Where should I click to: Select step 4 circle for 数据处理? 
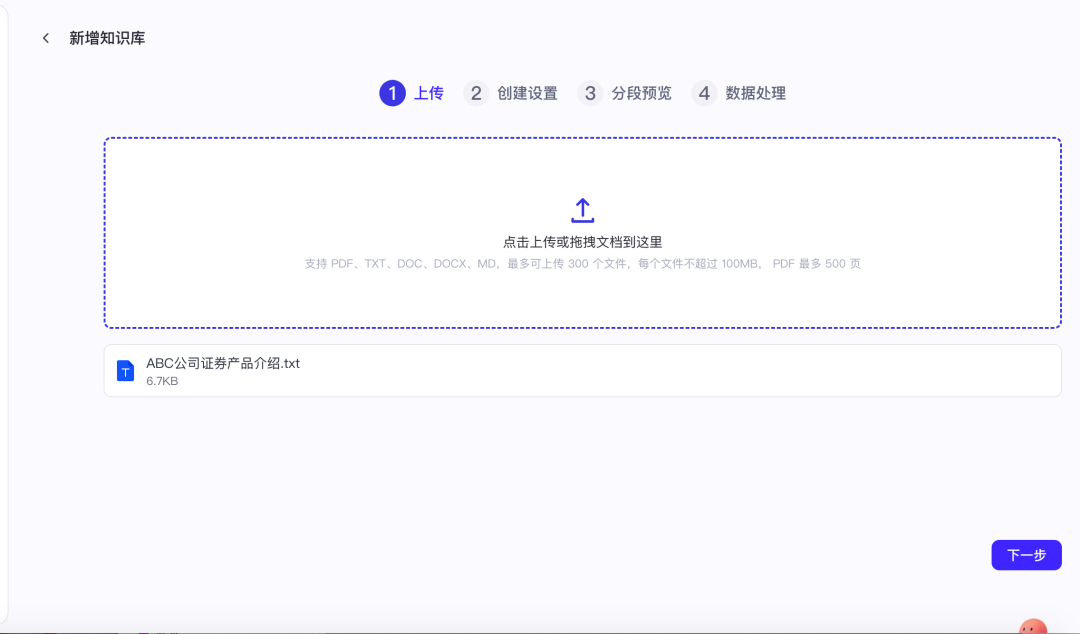point(704,93)
